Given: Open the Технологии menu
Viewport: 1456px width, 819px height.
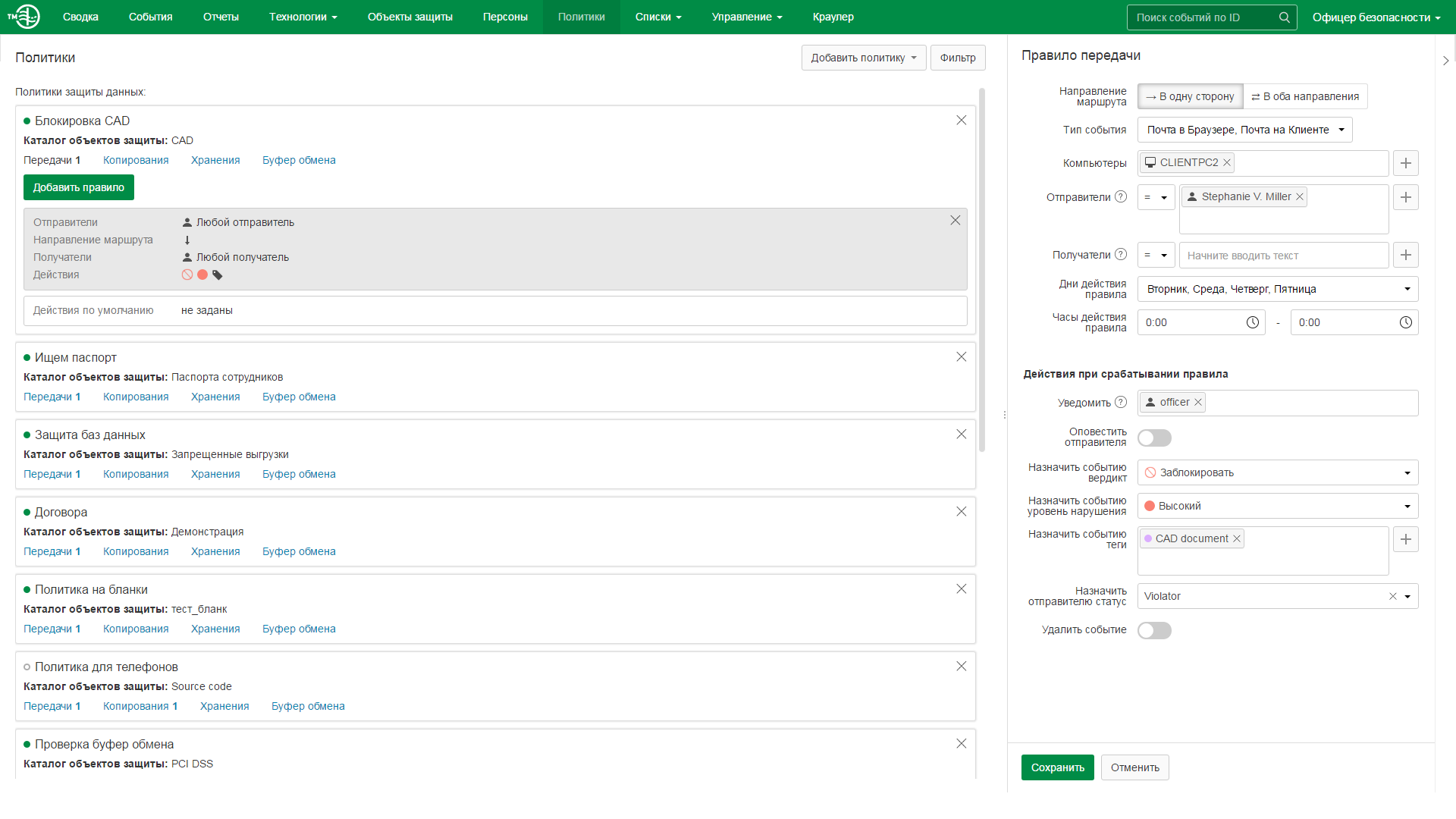Looking at the screenshot, I should coord(303,17).
